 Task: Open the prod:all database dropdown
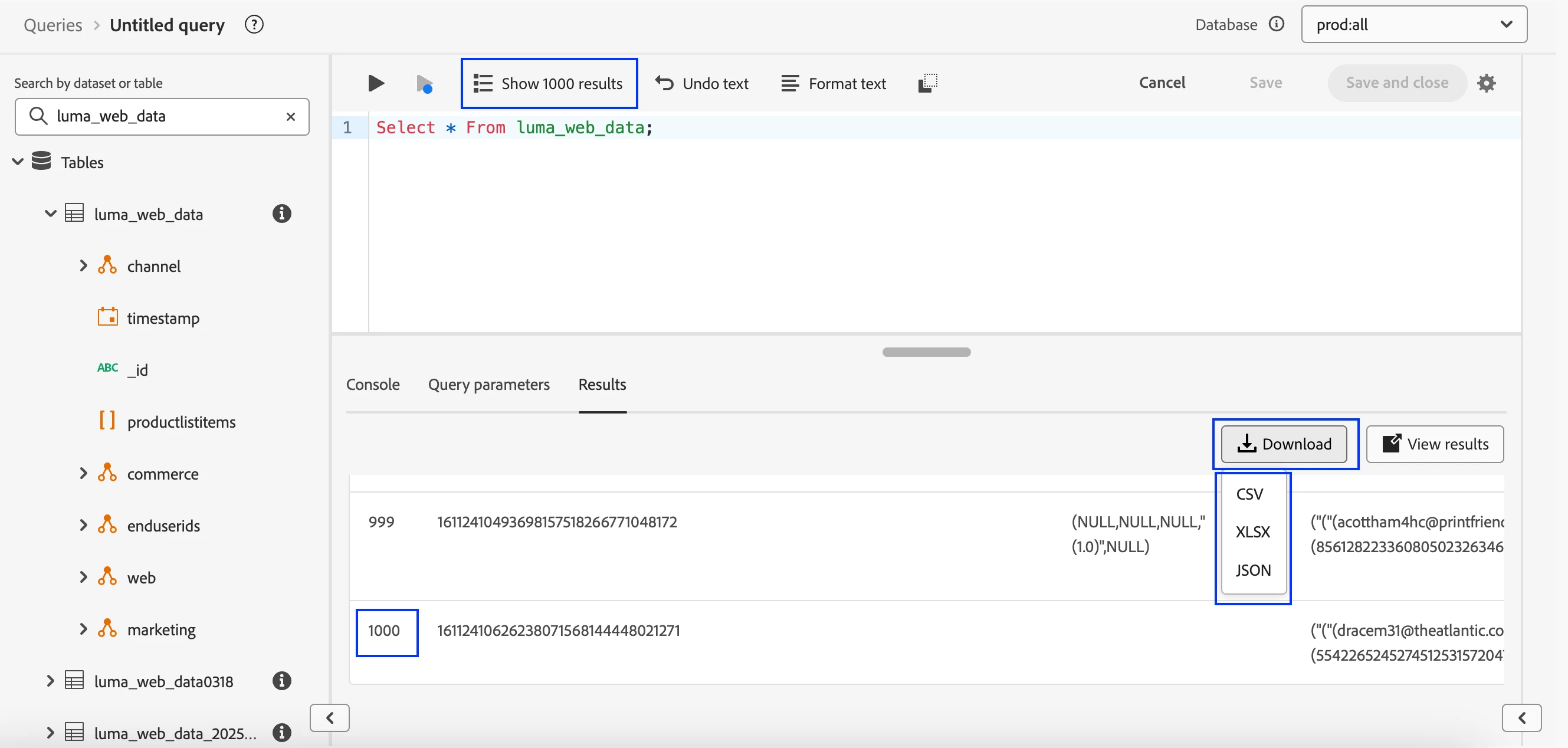1413,24
